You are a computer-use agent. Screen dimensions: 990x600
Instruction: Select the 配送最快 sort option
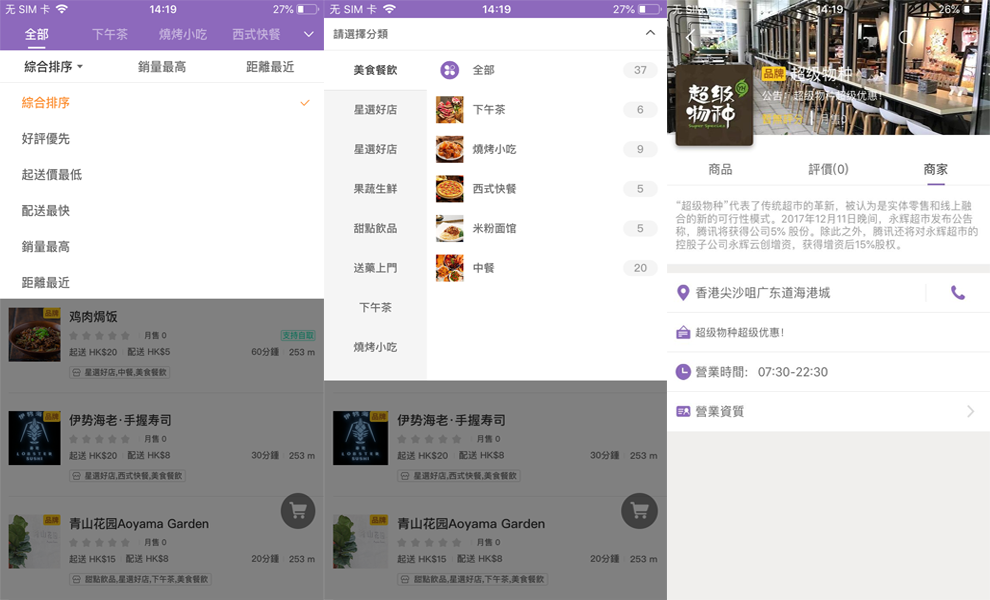45,210
